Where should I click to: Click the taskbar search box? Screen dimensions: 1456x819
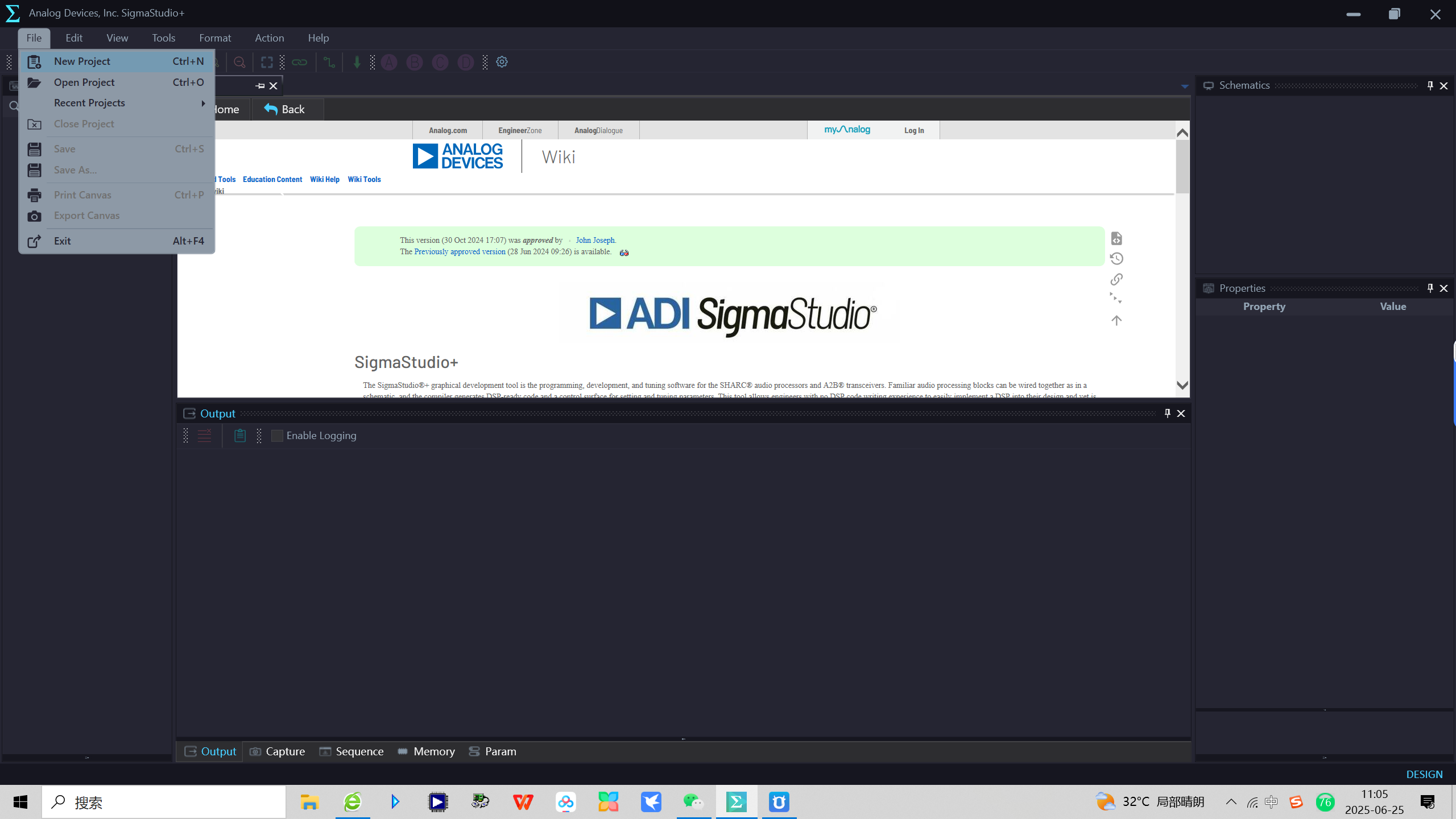[164, 803]
